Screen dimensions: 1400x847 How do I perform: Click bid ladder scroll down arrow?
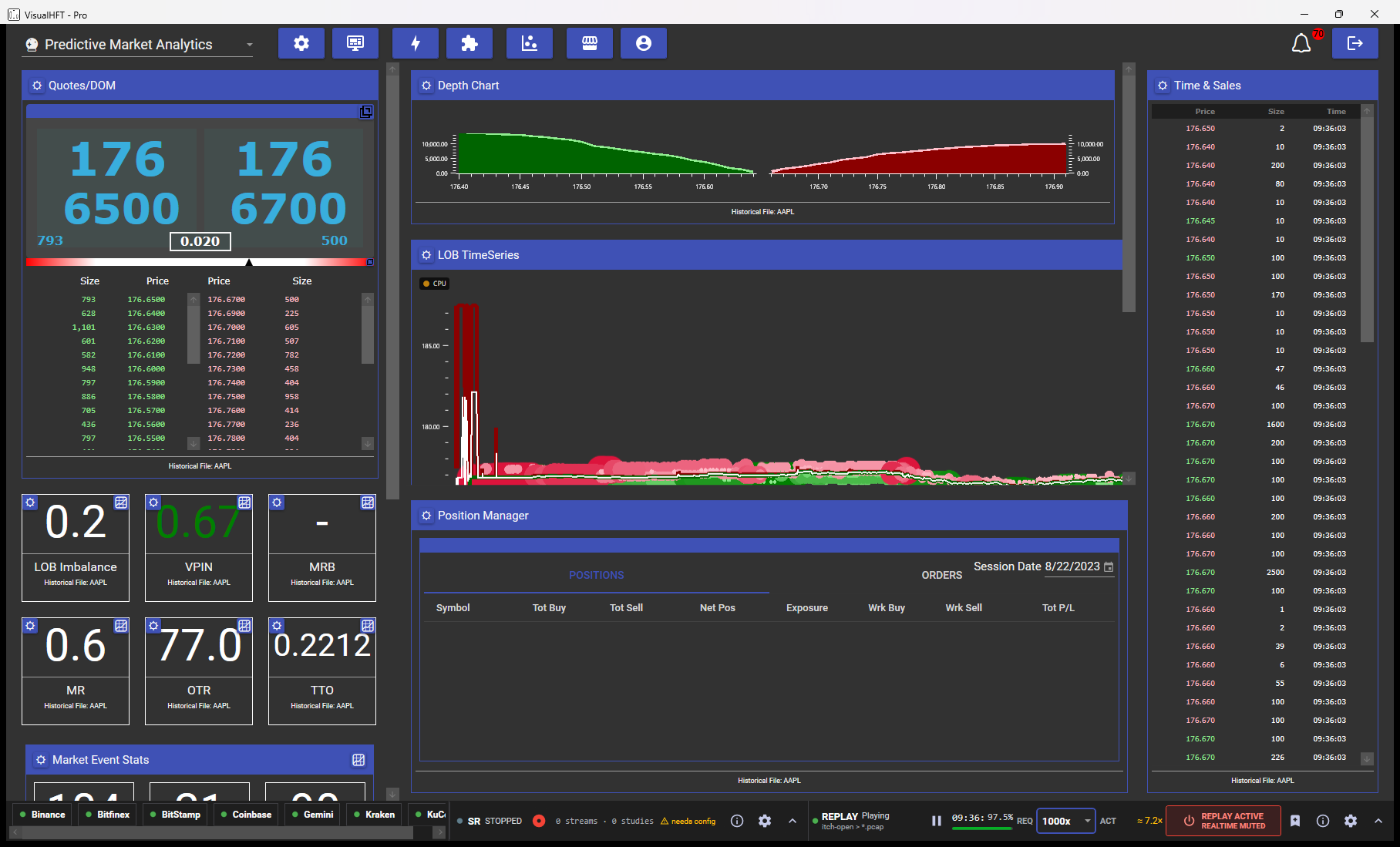point(194,443)
